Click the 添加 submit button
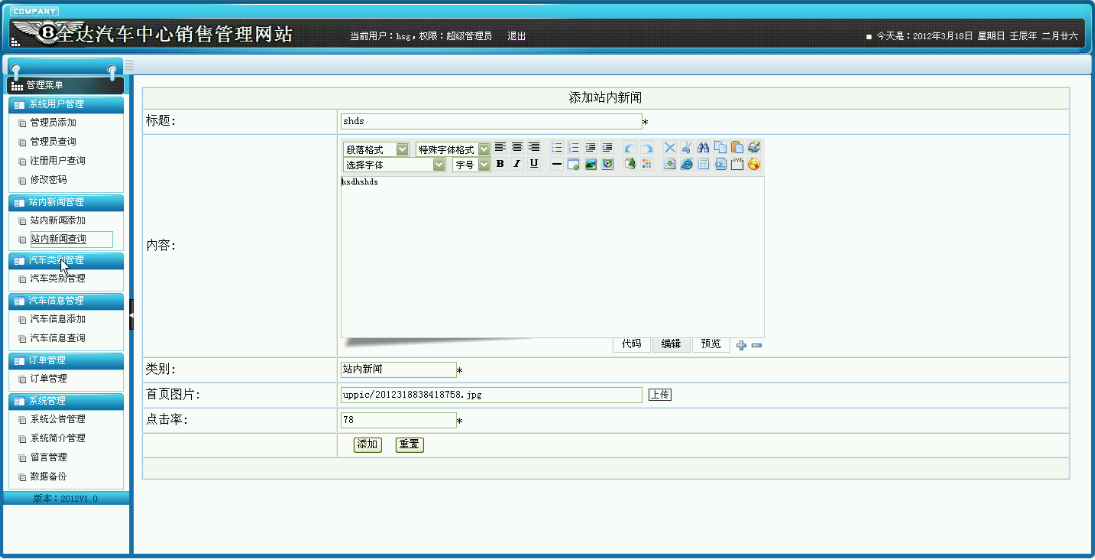The width and height of the screenshot is (1095, 560). [x=368, y=445]
